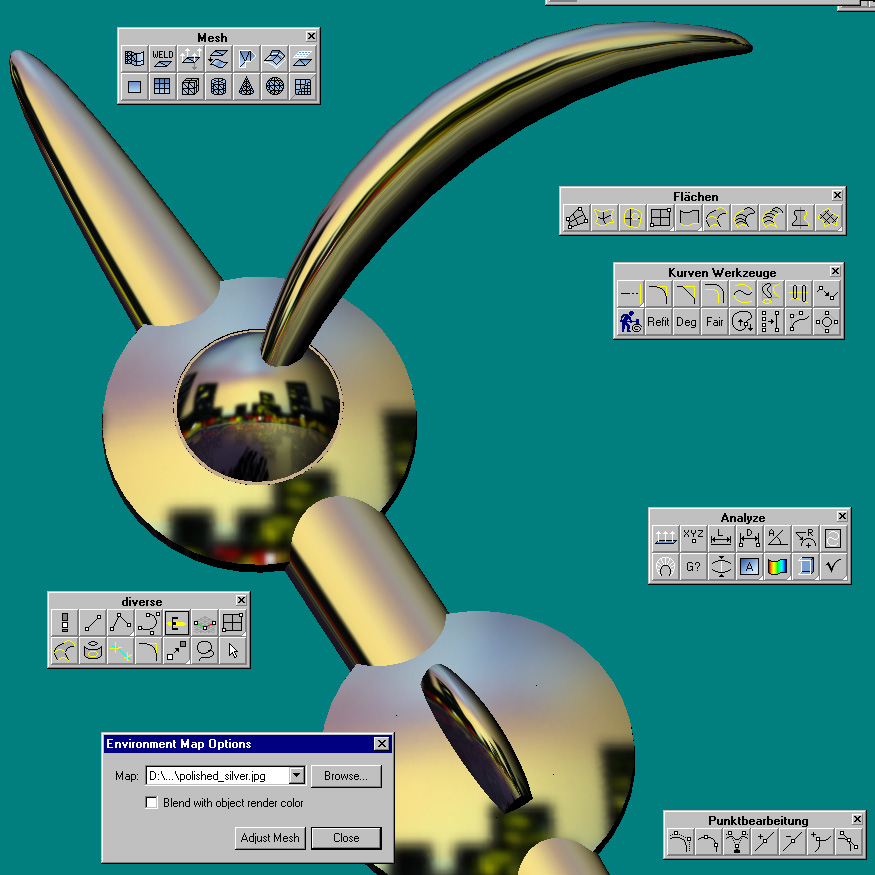Open the Map file dropdown arrow
This screenshot has height=875, width=875.
[x=297, y=776]
